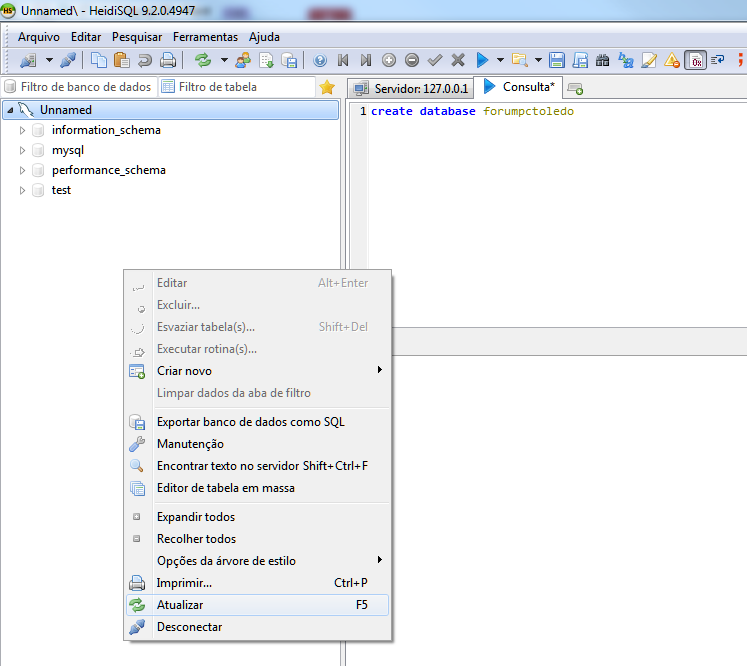
Task: Toggle the hex 0x BLOB display button
Action: (696, 60)
